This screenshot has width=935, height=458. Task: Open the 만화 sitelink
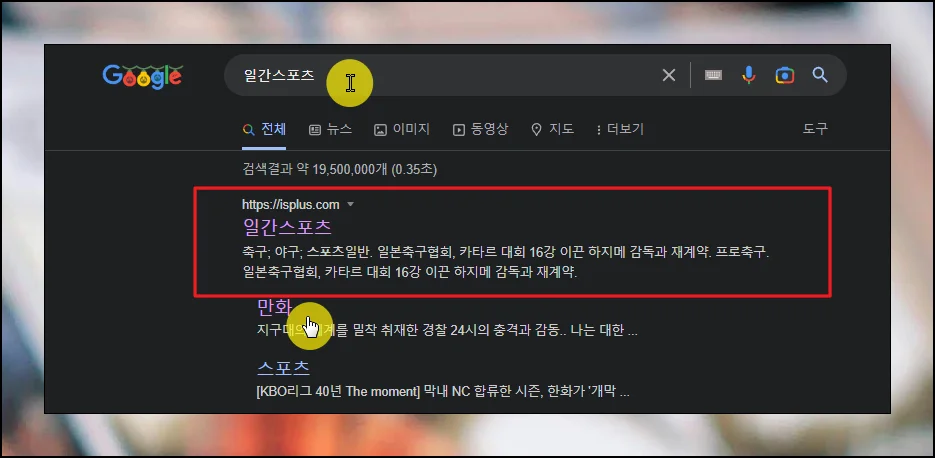(x=274, y=308)
